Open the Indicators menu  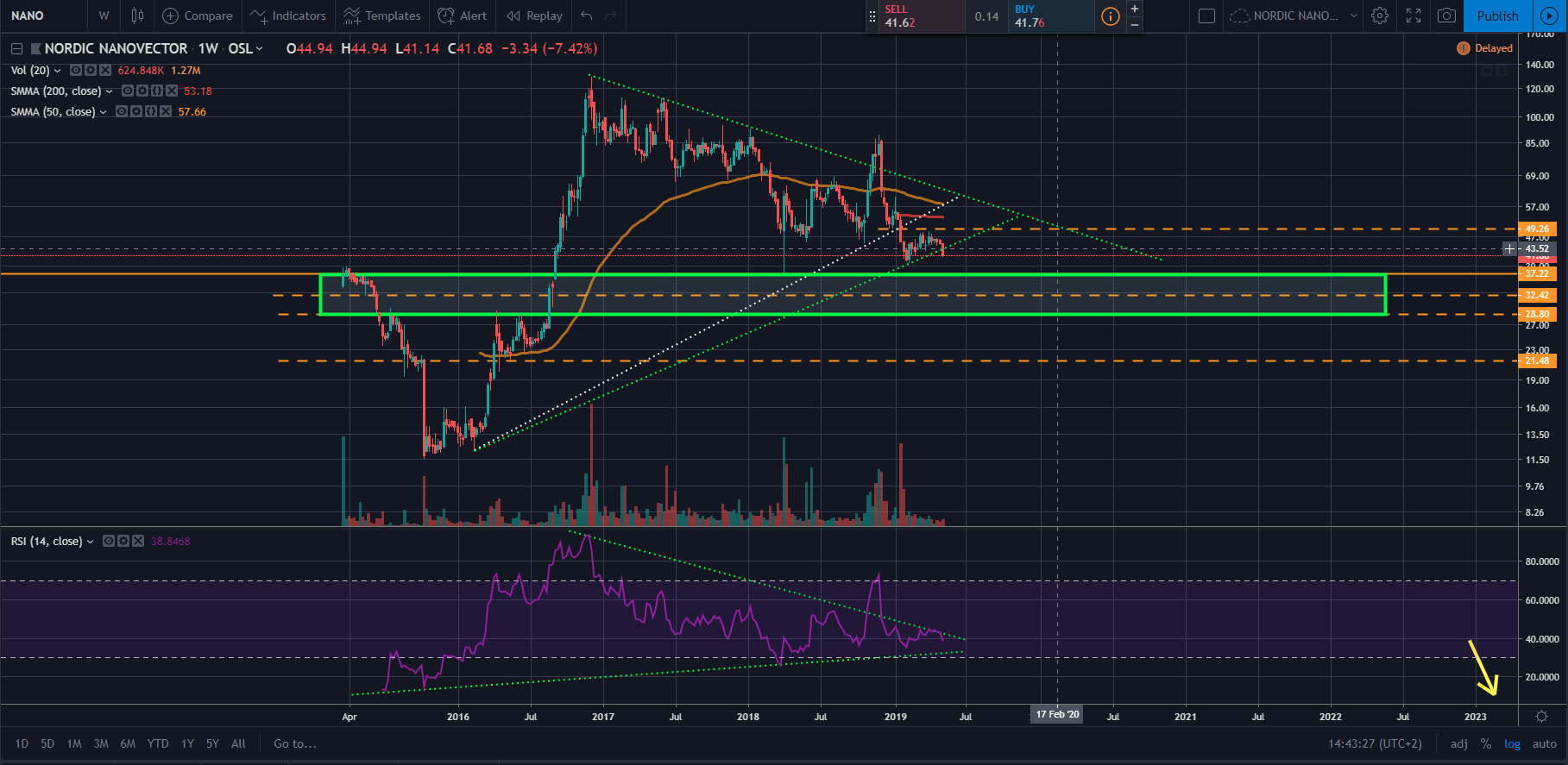pos(288,16)
